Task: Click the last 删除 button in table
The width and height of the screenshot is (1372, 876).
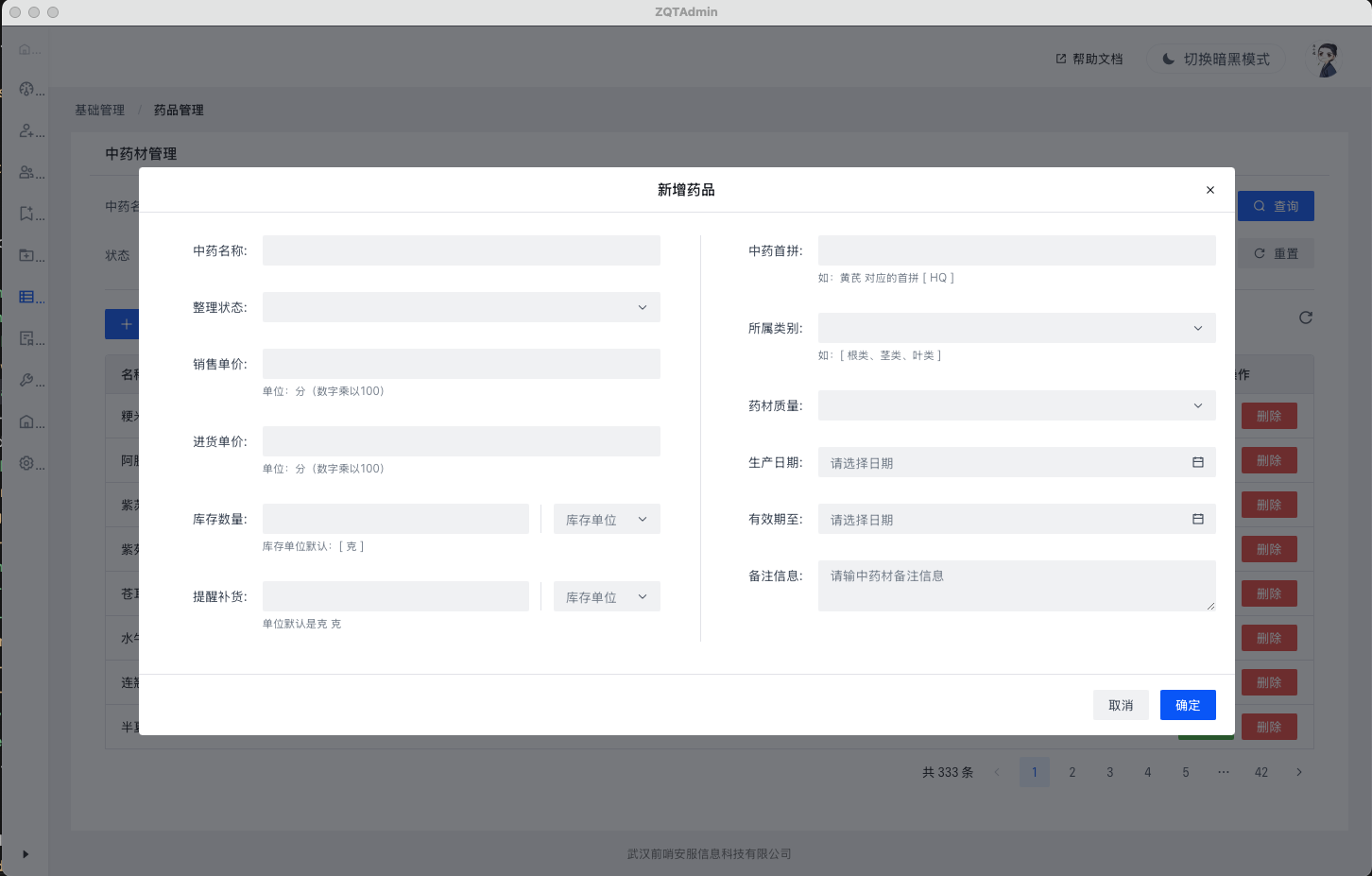Action: click(1269, 727)
